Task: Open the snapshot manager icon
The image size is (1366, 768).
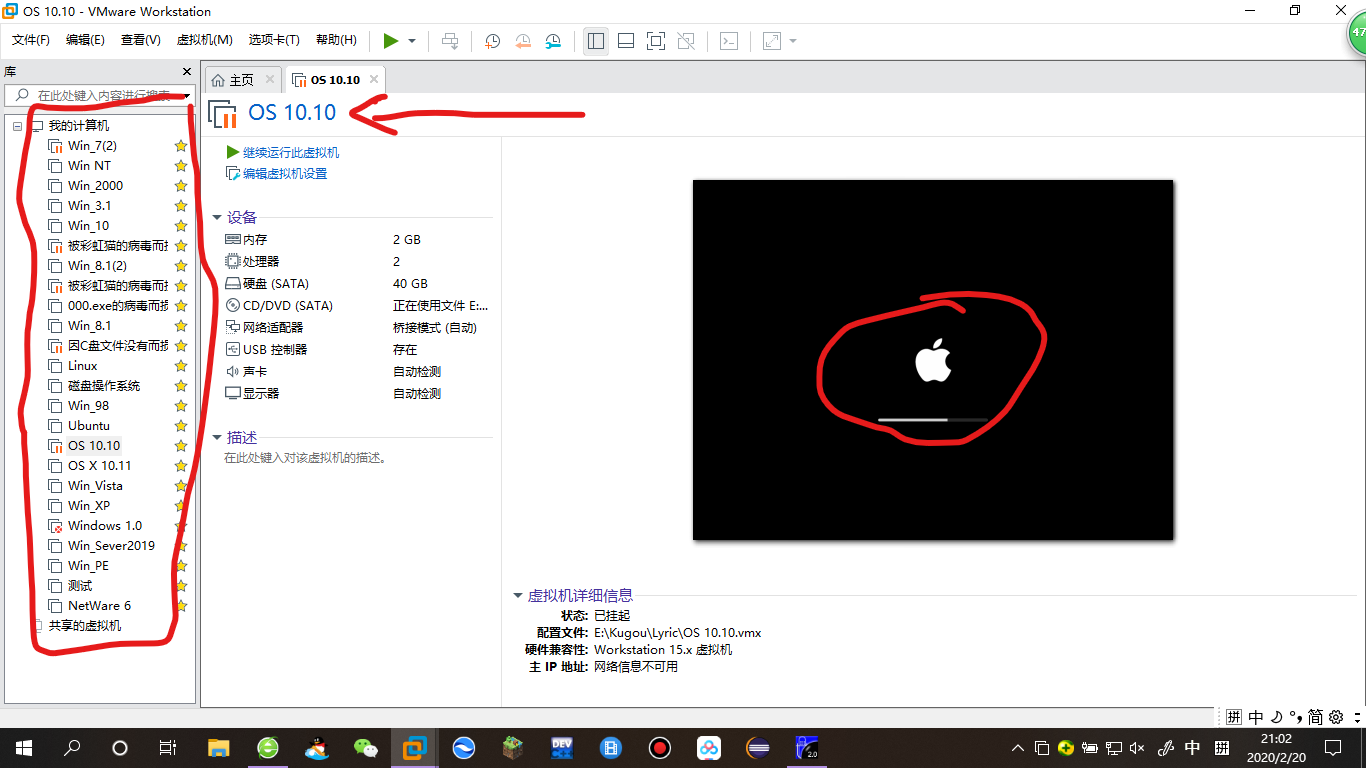Action: coord(552,41)
